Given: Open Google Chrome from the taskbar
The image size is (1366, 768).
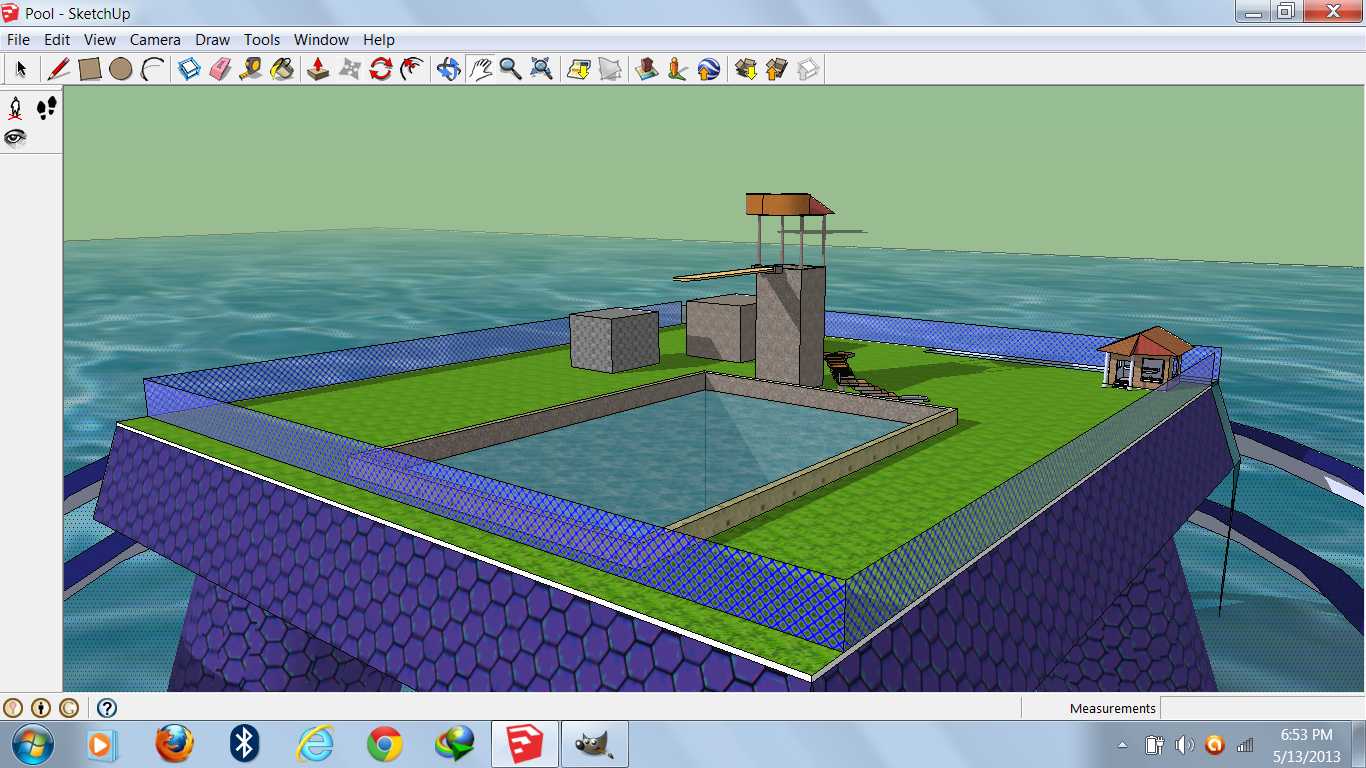Looking at the screenshot, I should point(384,744).
